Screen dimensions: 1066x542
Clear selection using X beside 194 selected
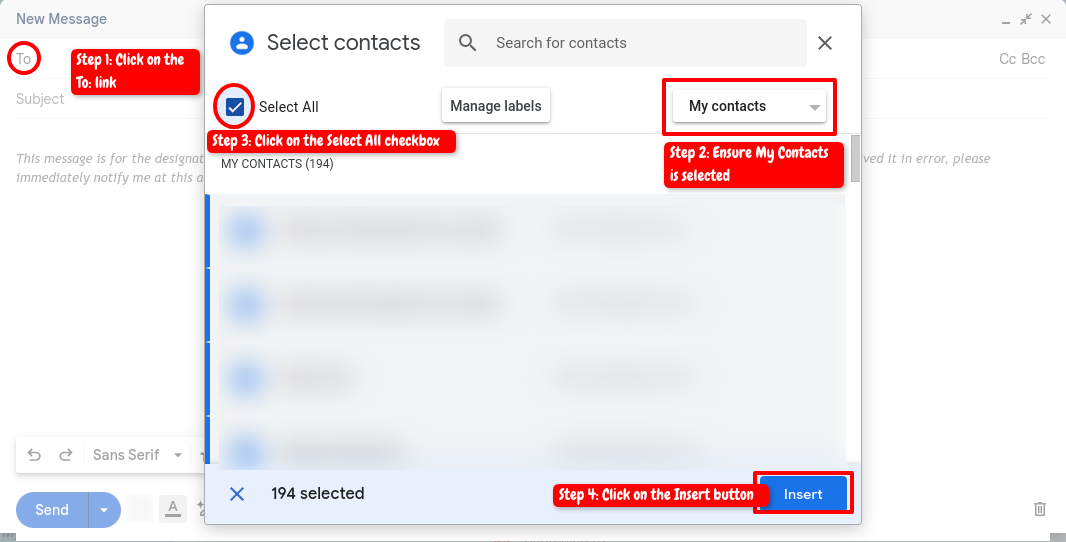pos(237,494)
